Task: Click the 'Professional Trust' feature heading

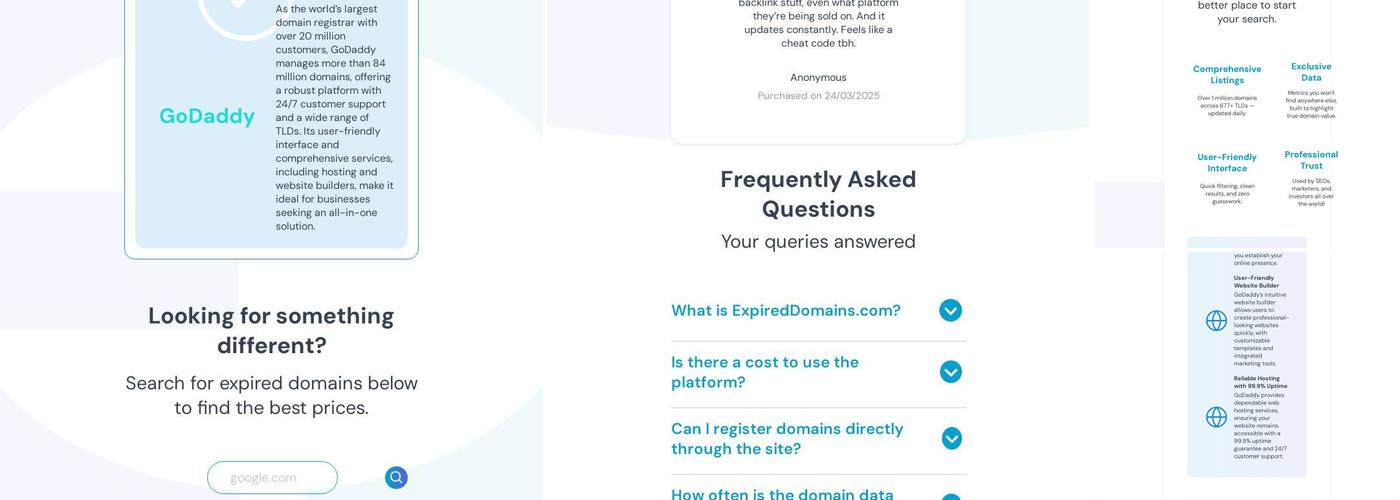Action: pyautogui.click(x=1311, y=160)
